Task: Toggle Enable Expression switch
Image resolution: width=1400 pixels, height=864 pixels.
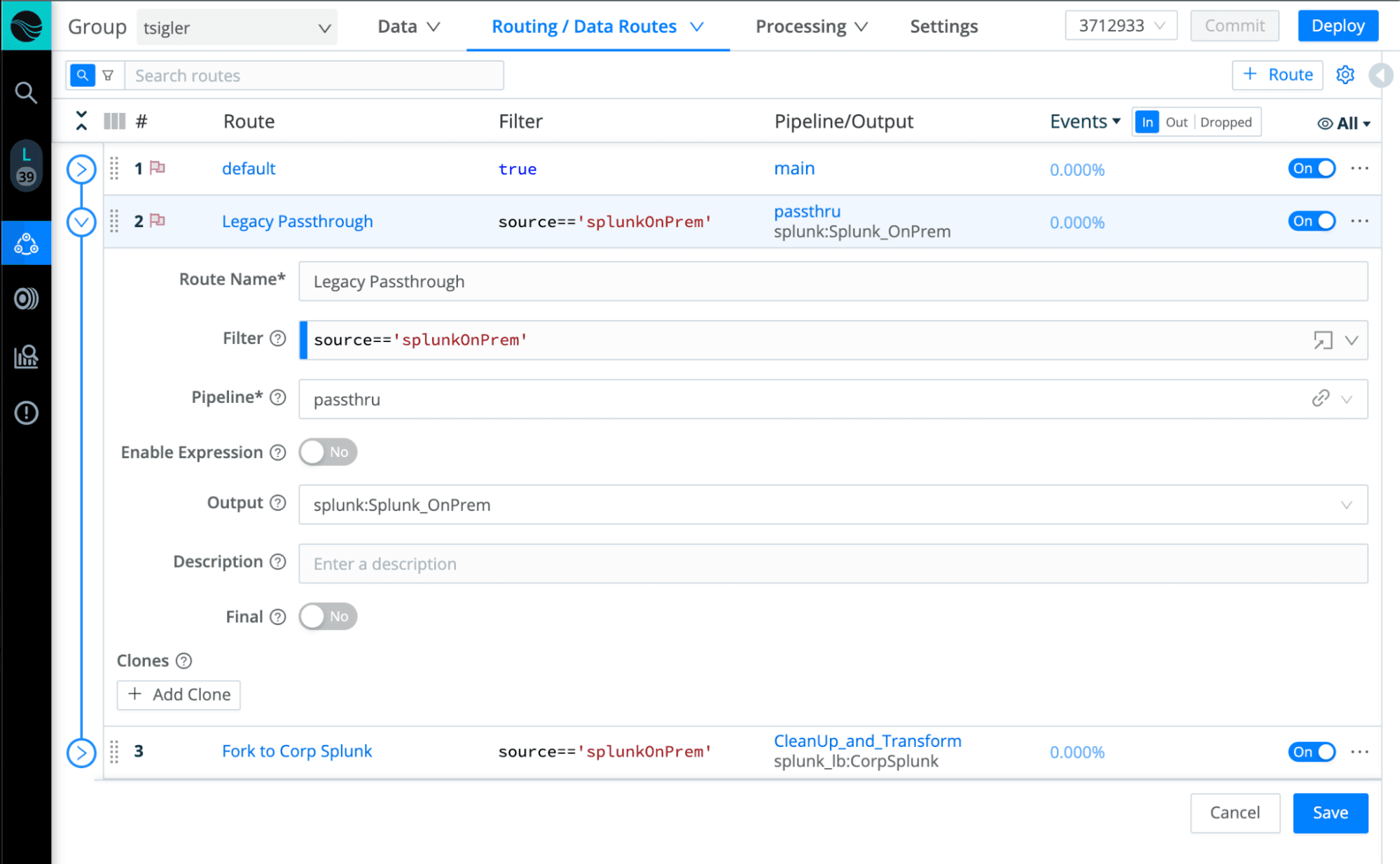Action: pyautogui.click(x=328, y=452)
